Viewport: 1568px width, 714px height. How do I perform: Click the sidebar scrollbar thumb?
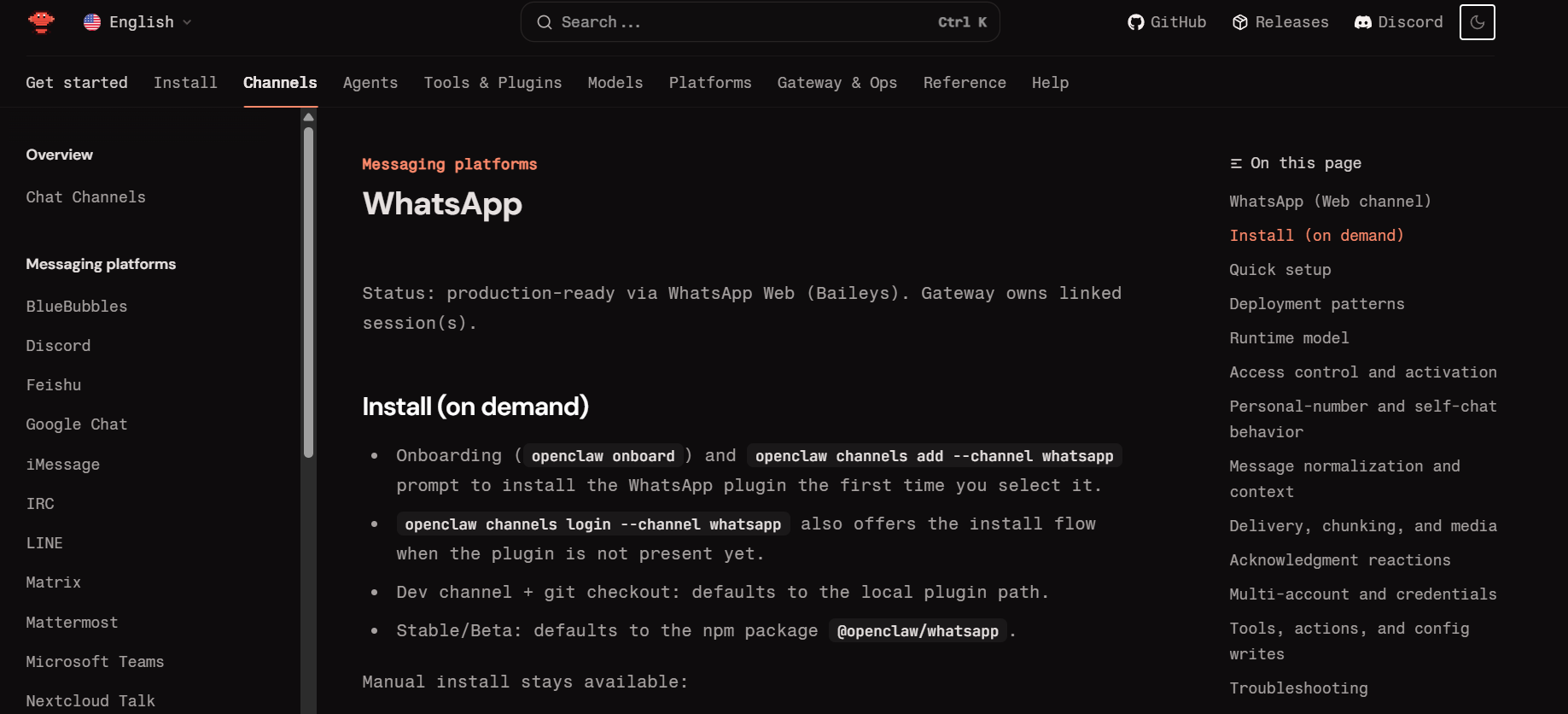(x=308, y=292)
